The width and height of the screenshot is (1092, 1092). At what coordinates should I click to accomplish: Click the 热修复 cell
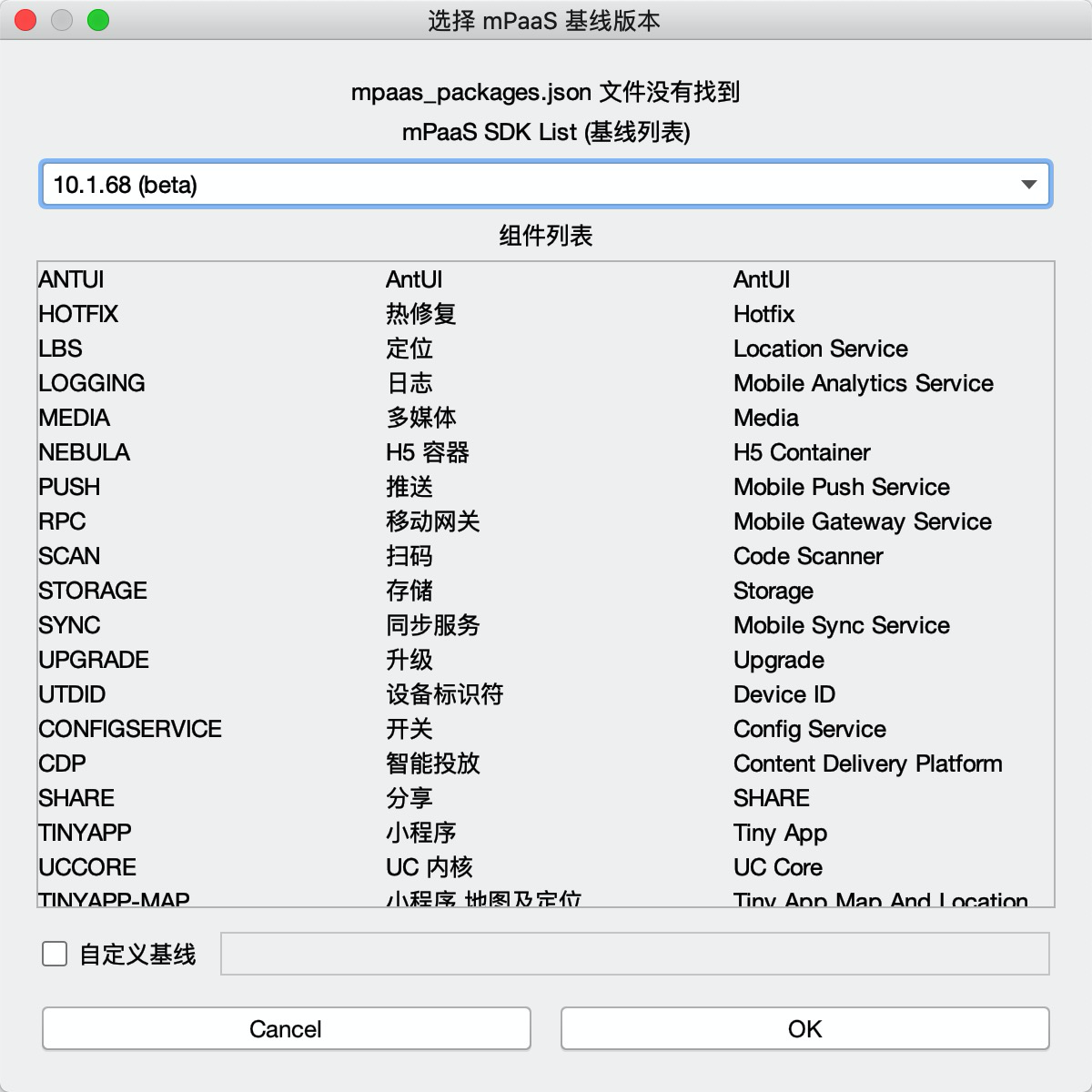421,314
